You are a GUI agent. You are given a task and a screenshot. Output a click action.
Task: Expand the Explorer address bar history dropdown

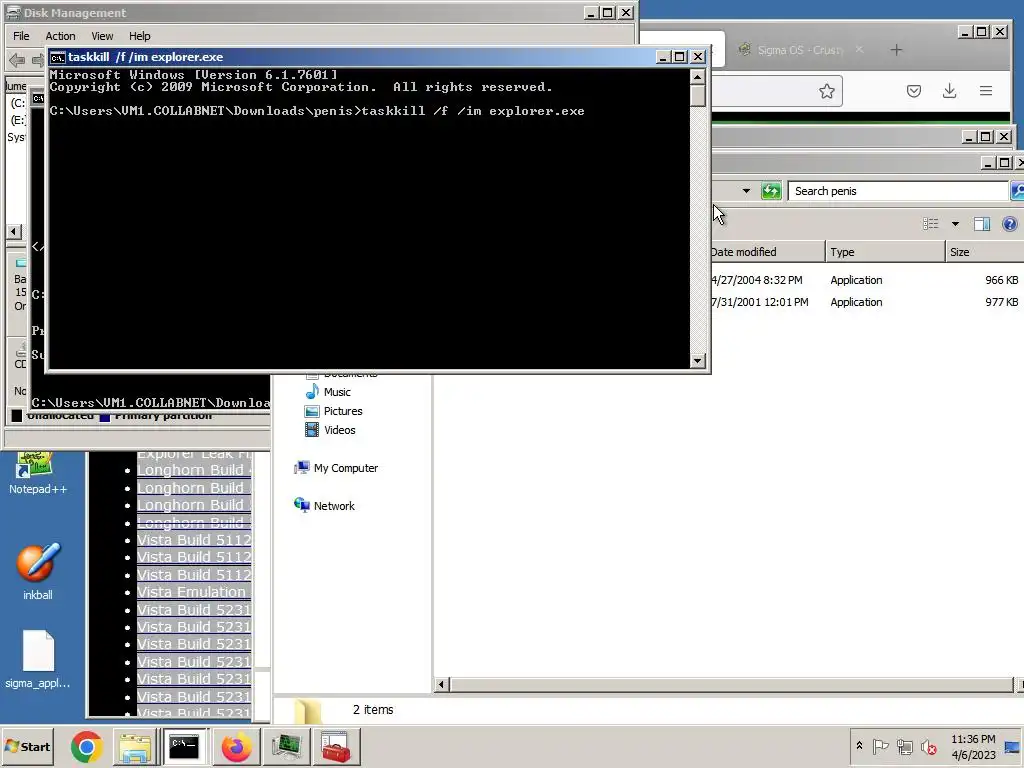pyautogui.click(x=746, y=191)
